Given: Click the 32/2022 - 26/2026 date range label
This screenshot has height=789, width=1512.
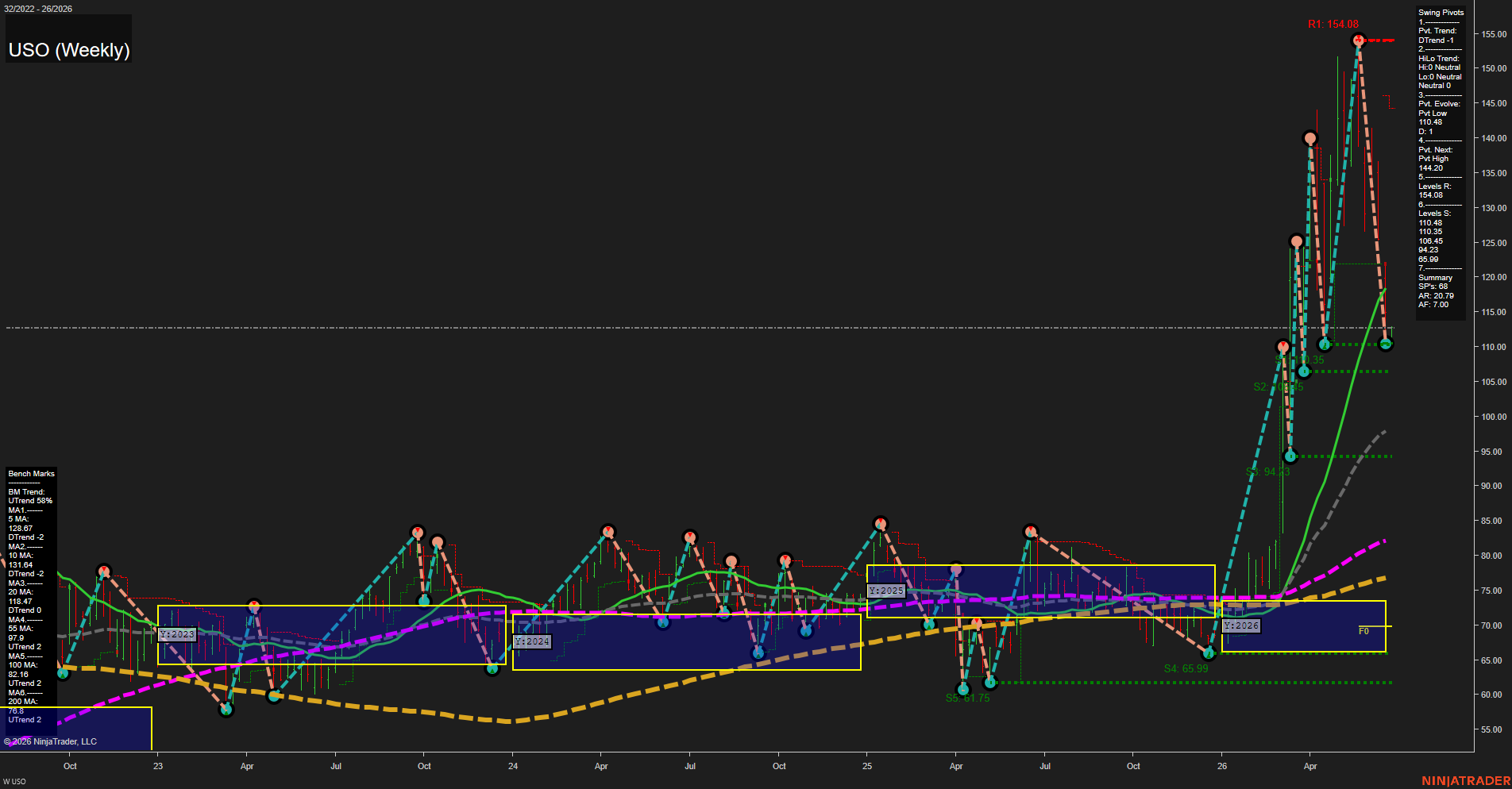Looking at the screenshot, I should coord(38,9).
